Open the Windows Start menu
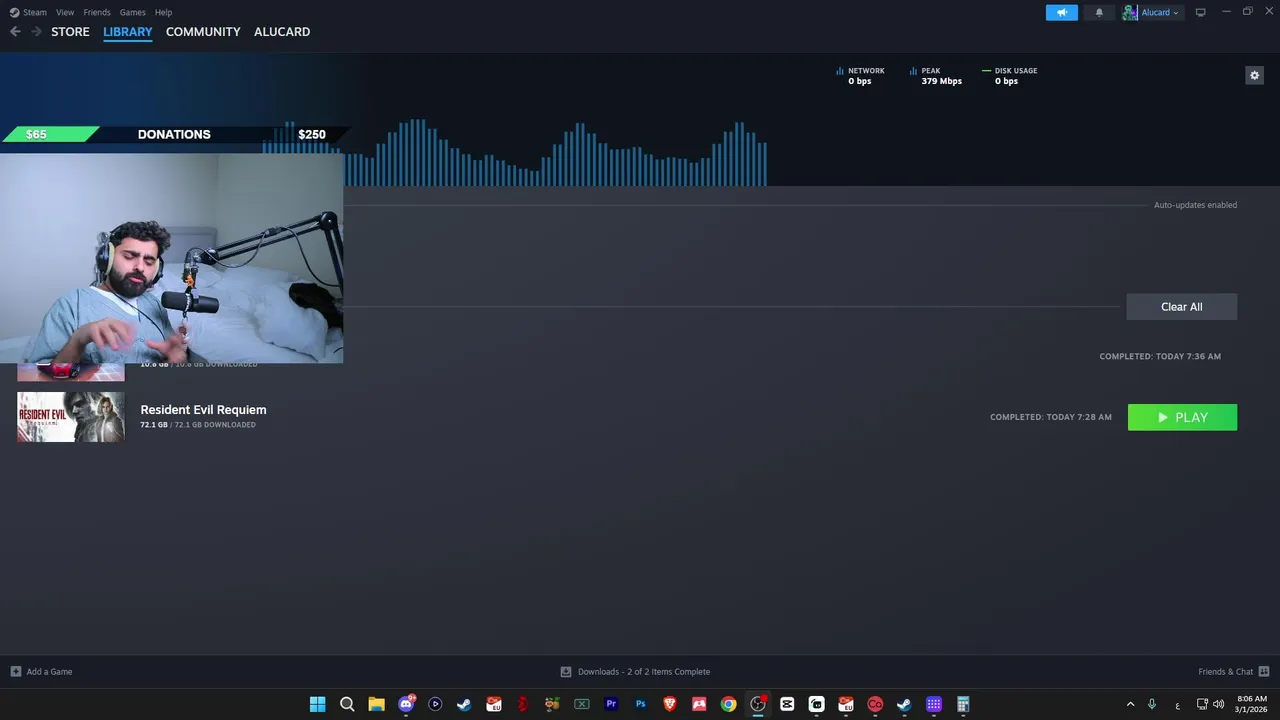The height and width of the screenshot is (720, 1280). click(317, 704)
